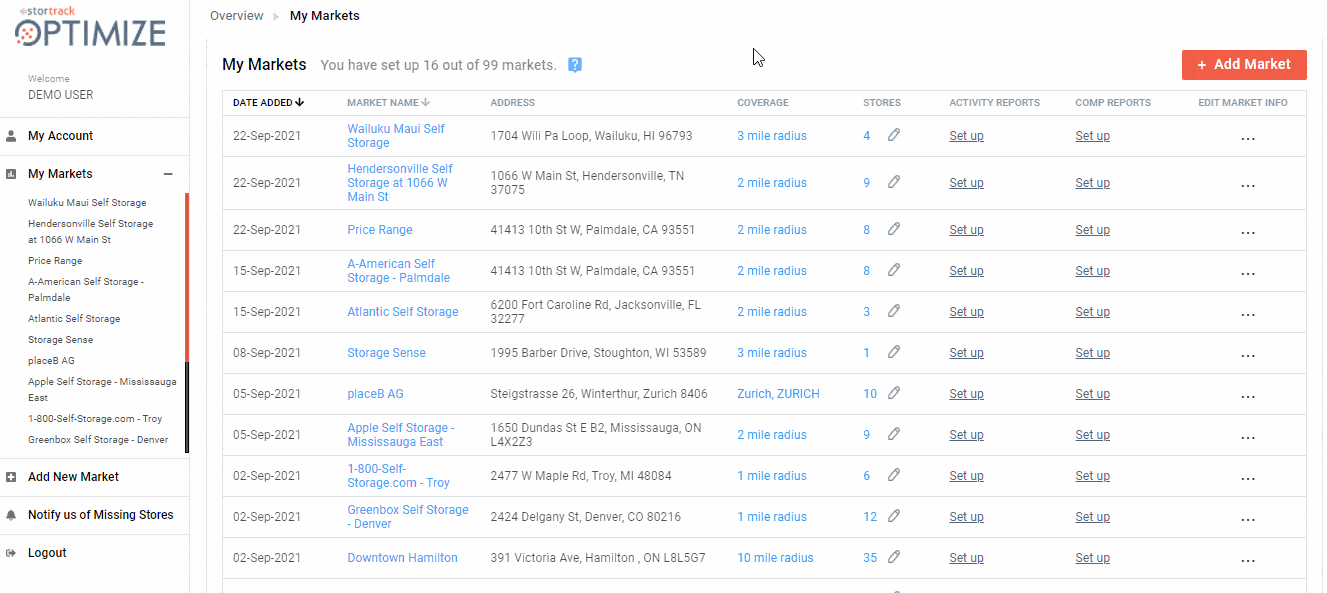This screenshot has height=593, width=1327.
Task: Open three-dot menu for Hendersonville Self Storage
Action: (1247, 186)
